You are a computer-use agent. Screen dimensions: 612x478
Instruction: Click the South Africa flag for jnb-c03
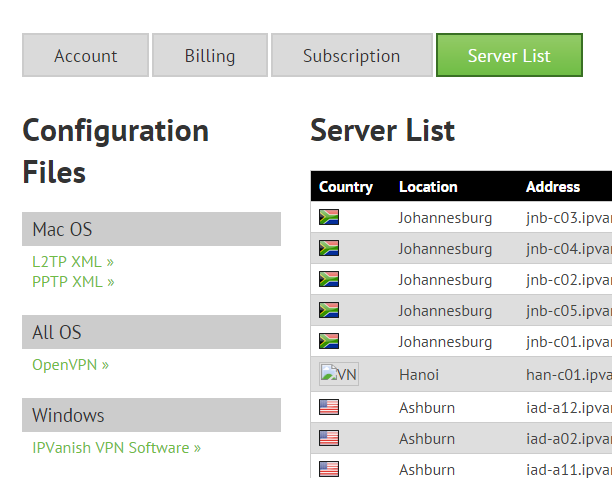click(x=329, y=217)
